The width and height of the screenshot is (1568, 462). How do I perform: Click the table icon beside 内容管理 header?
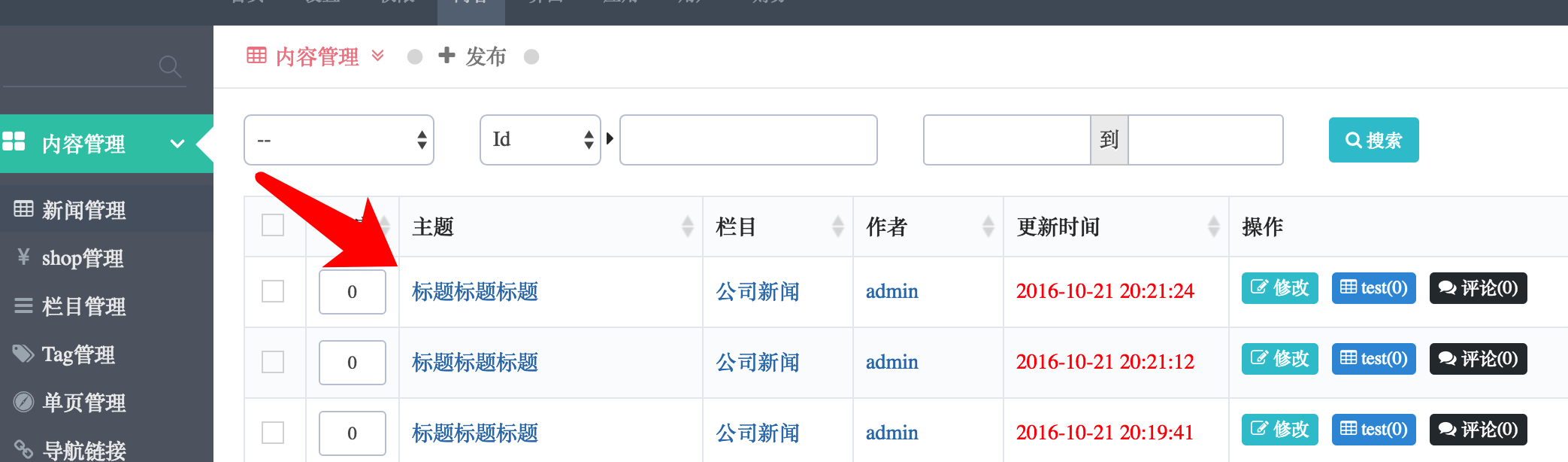point(256,56)
